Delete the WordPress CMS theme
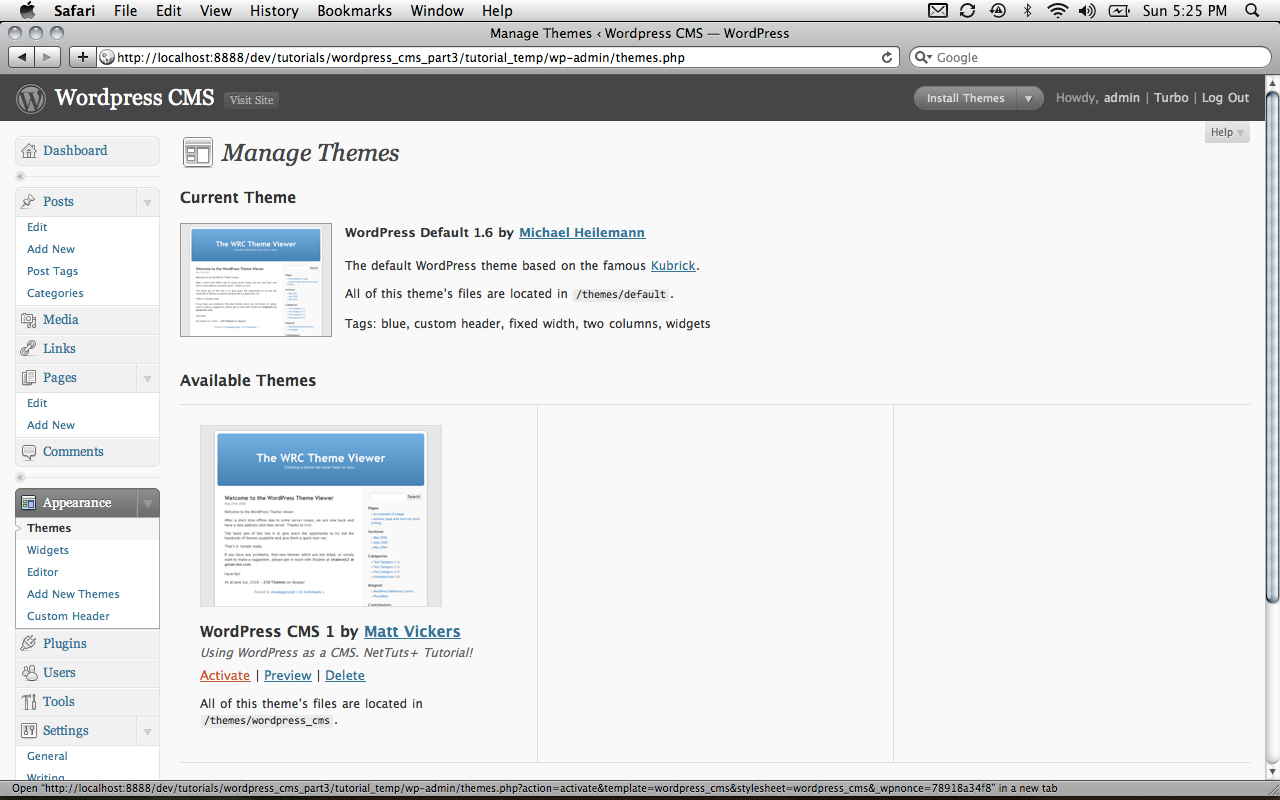Viewport: 1280px width, 800px height. [345, 675]
